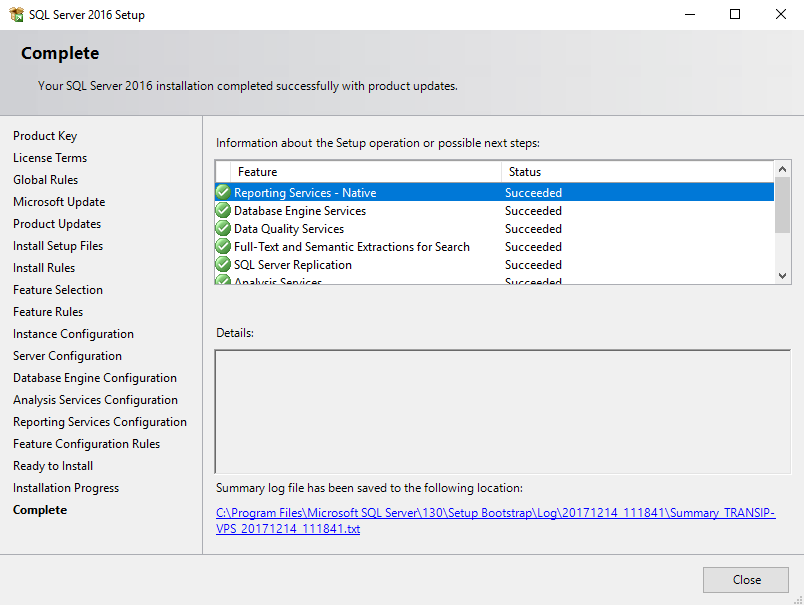This screenshot has height=605, width=804.
Task: Click inside the Details text box
Action: 502,412
